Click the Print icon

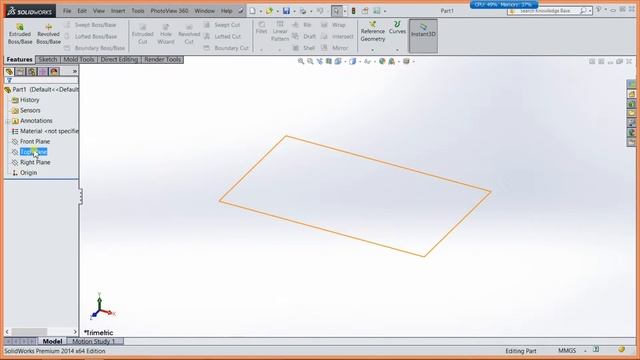[x=303, y=11]
